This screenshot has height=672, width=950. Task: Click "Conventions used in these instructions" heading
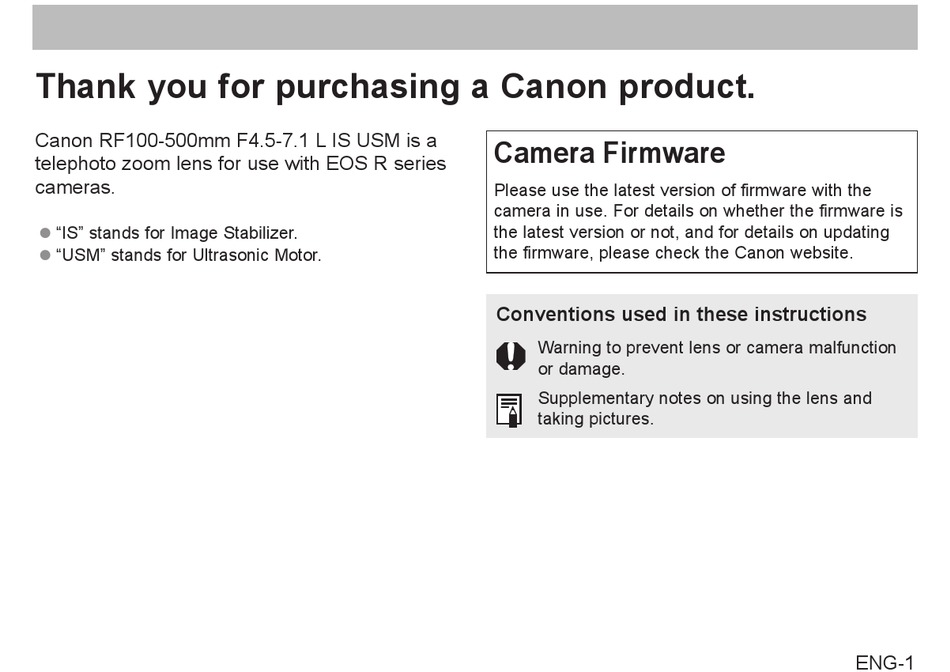tap(681, 314)
